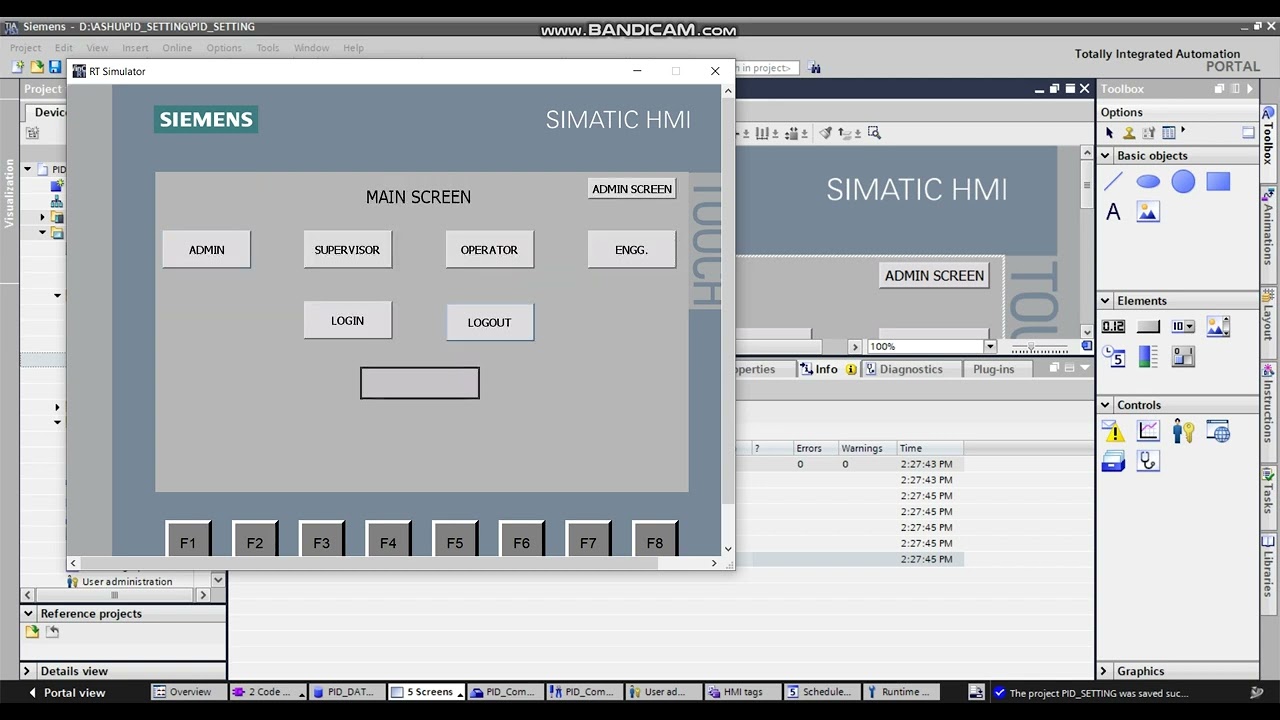This screenshot has height=720, width=1280.
Task: Select the Circle basic object
Action: coord(1183,181)
